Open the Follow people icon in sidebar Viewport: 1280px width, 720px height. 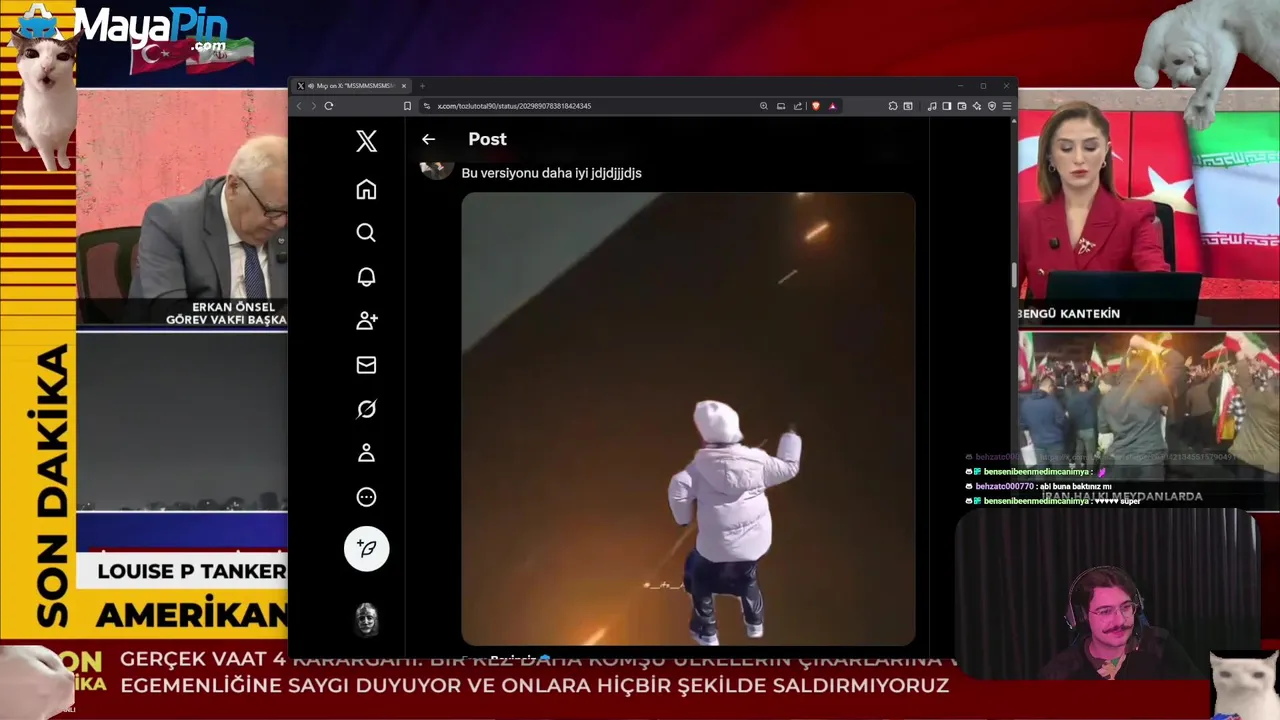366,321
